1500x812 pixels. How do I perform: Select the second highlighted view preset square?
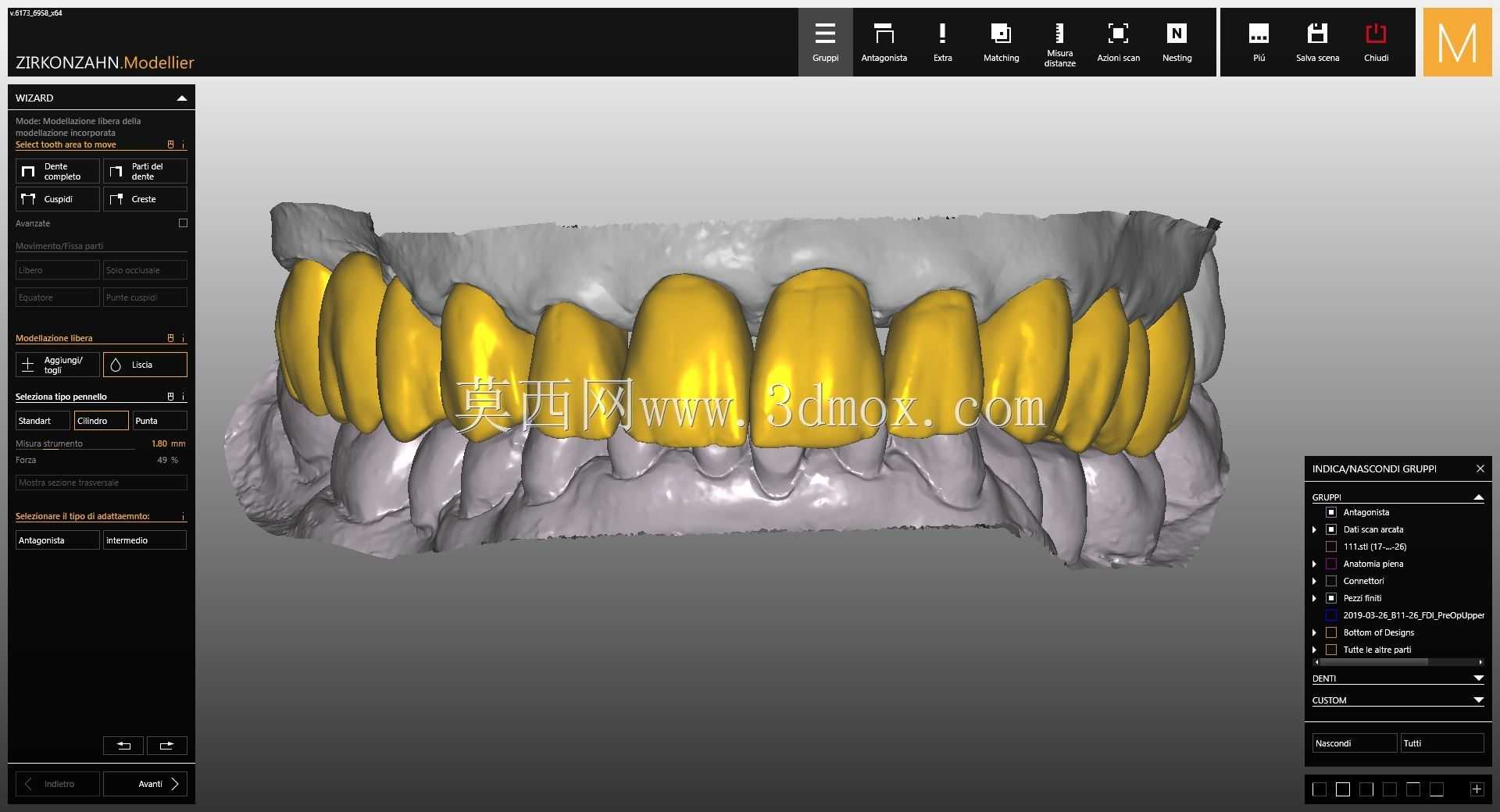(1343, 789)
